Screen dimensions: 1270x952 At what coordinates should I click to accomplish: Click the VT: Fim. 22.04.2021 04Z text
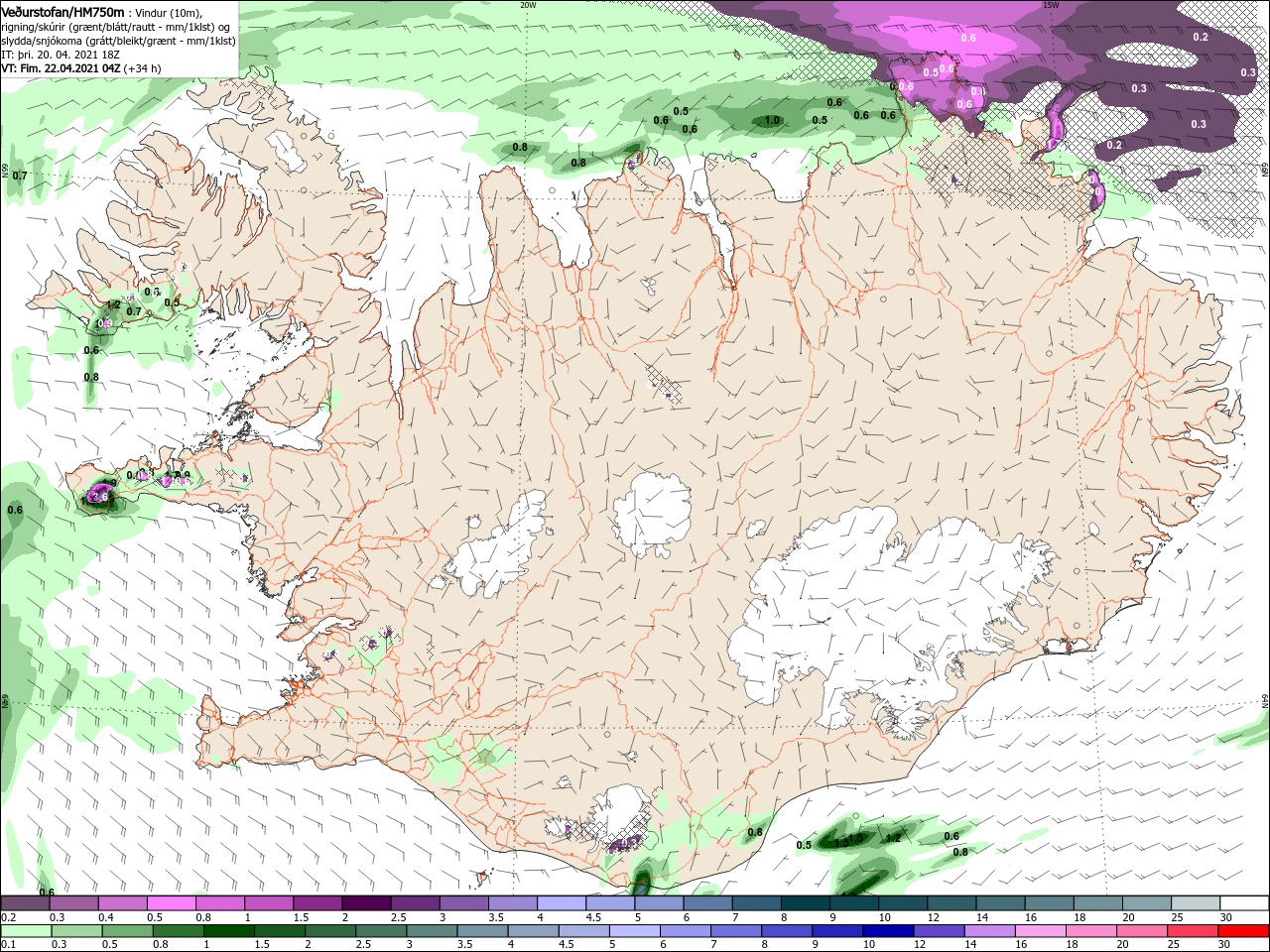tap(61, 69)
